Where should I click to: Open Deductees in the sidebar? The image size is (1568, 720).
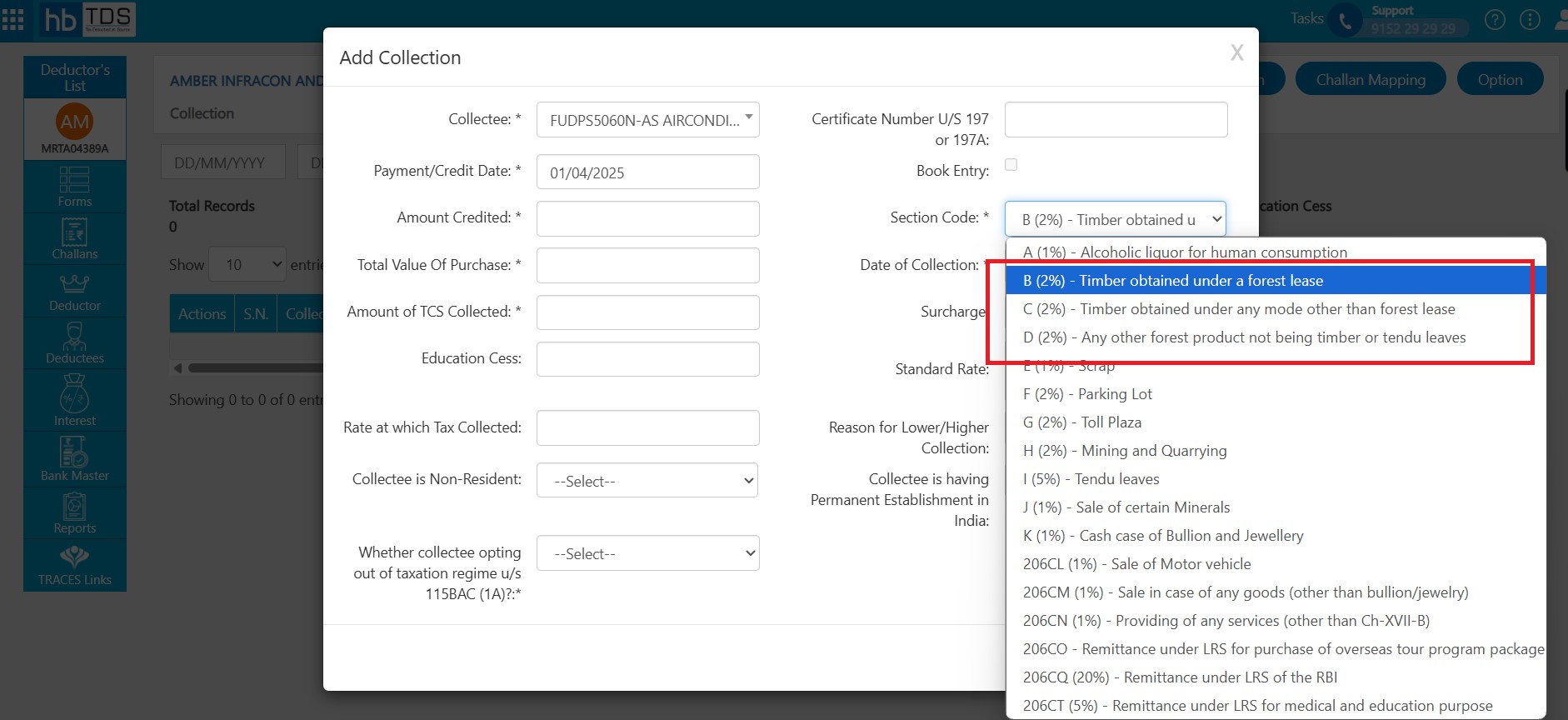point(75,342)
